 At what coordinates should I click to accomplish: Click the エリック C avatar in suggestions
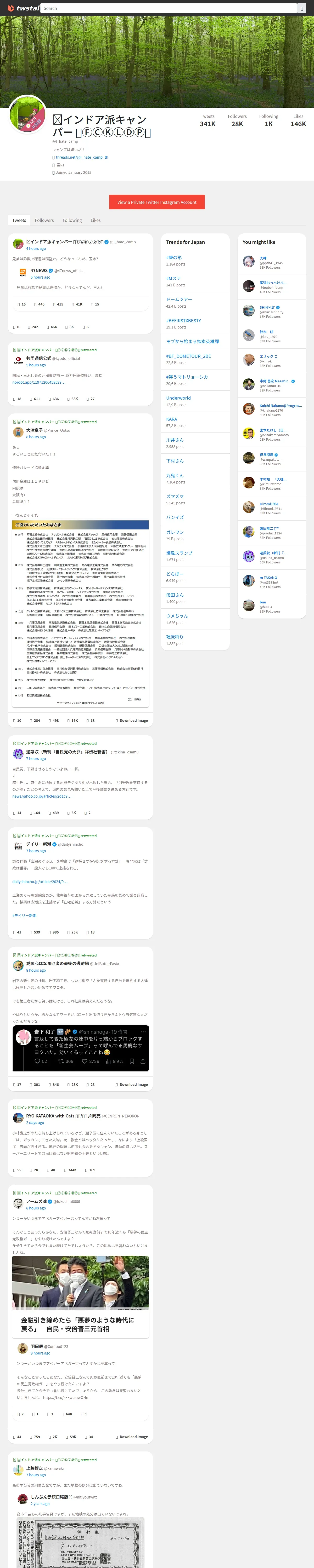[x=249, y=360]
